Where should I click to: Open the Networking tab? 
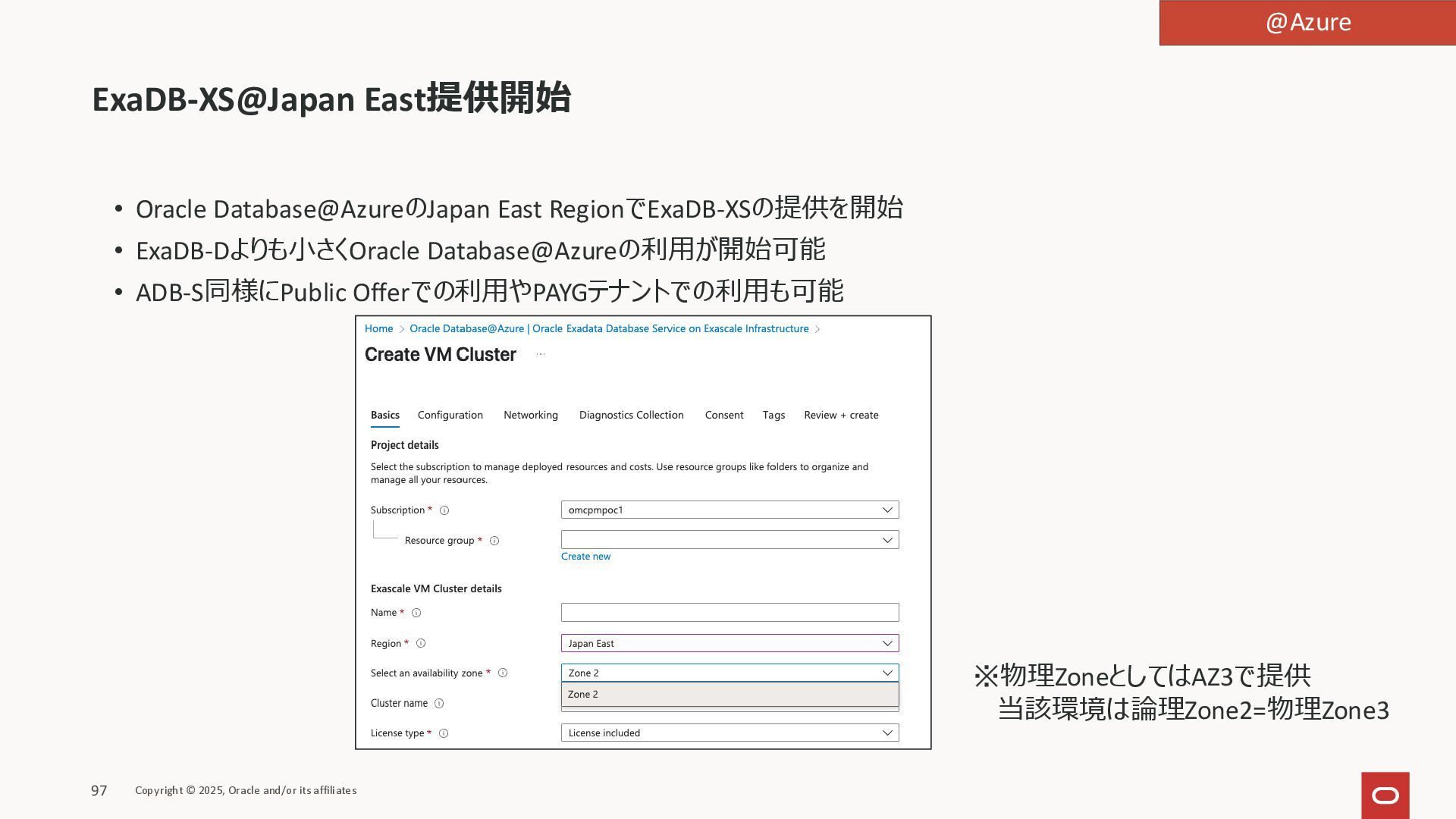point(531,416)
